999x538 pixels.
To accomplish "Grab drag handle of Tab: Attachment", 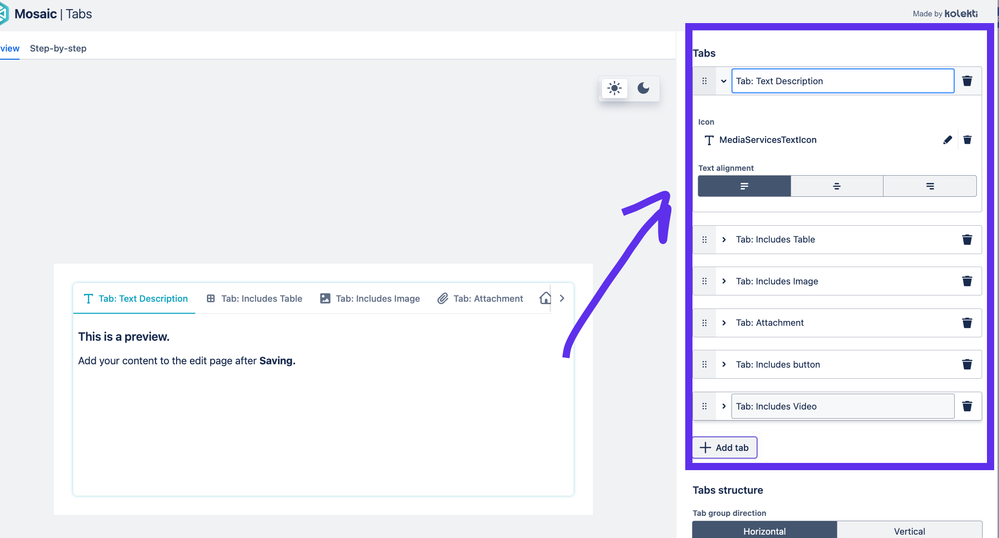I will click(x=704, y=323).
